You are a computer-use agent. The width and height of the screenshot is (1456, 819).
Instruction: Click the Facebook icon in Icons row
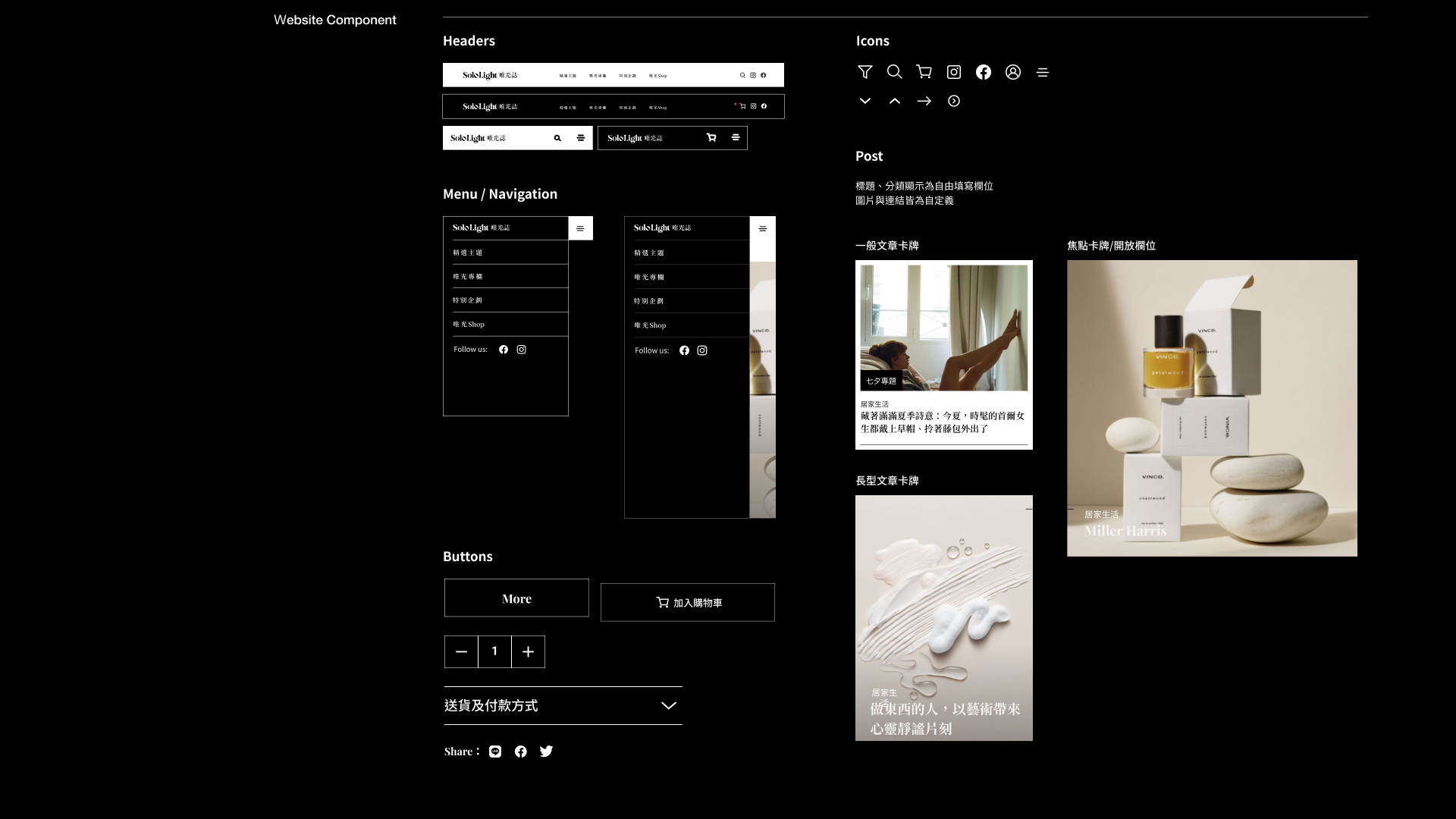[x=983, y=72]
